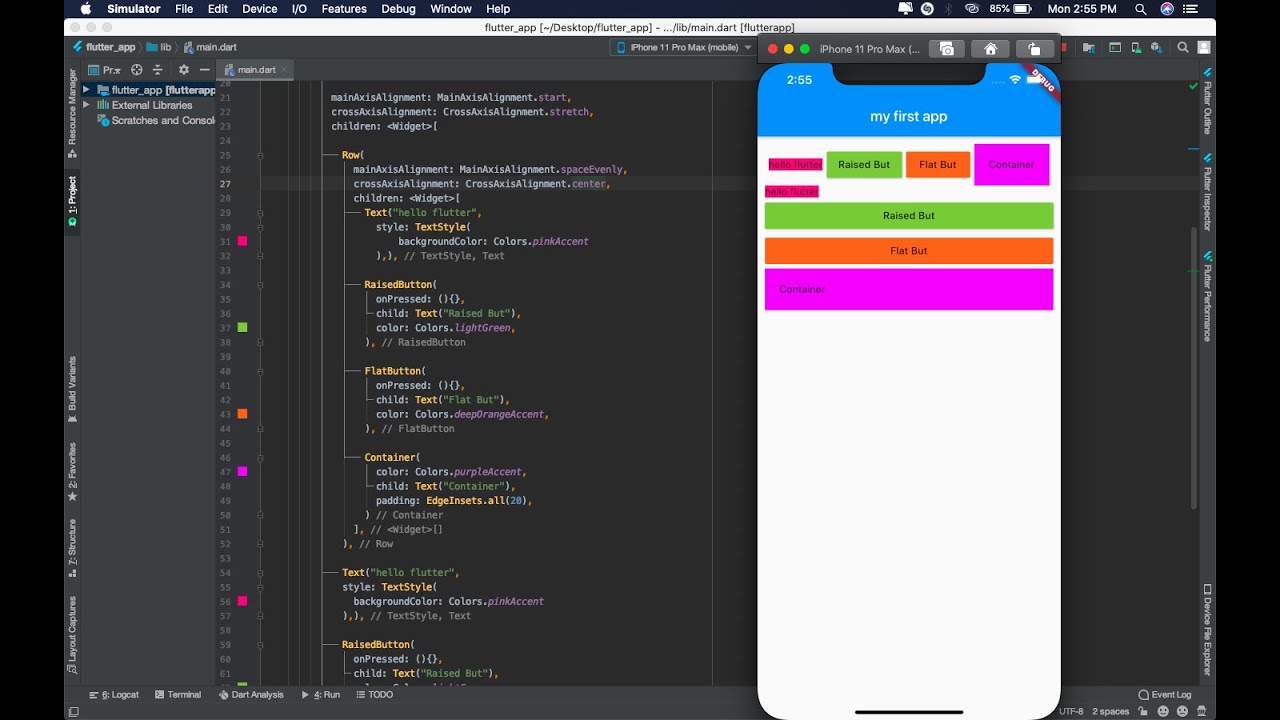Tap the top-row green Raised But button
The image size is (1280, 720).
tap(864, 165)
